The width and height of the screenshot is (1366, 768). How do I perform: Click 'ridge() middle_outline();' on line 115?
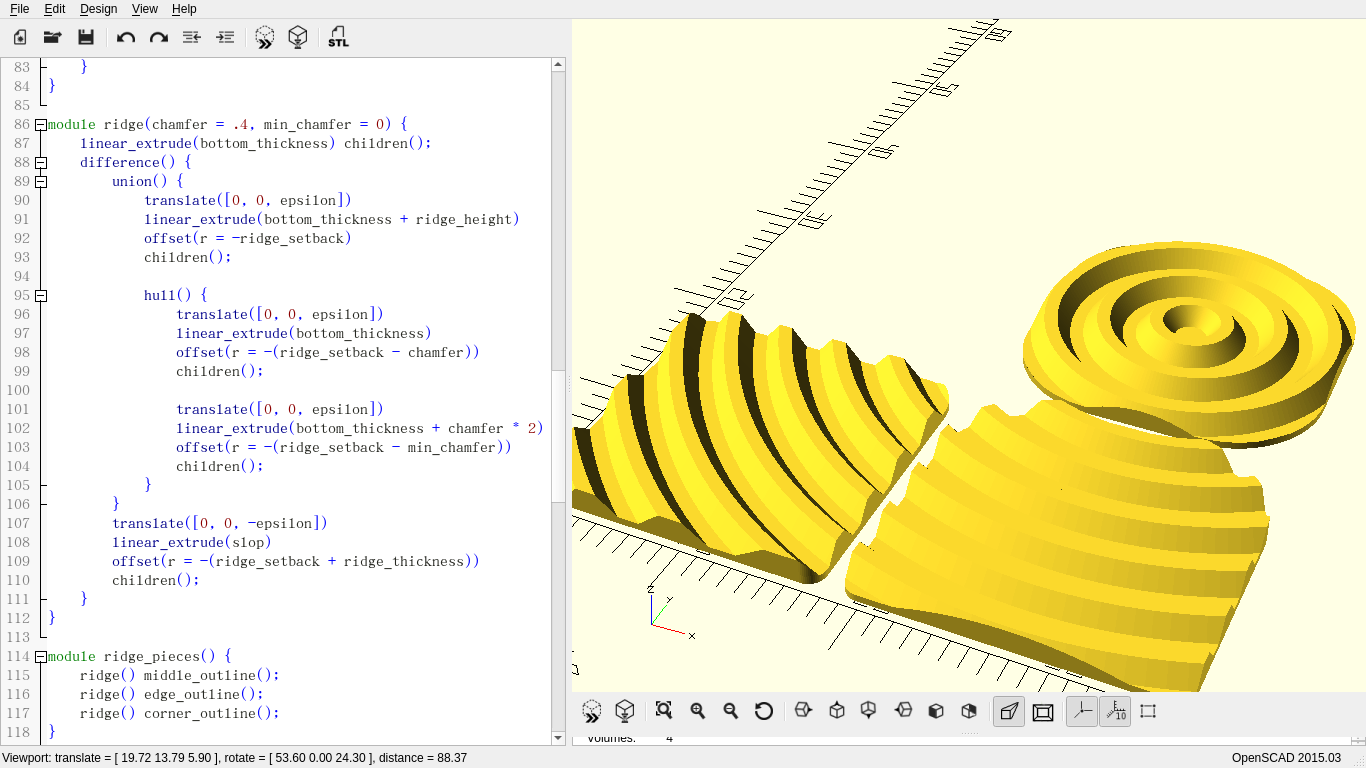(180, 676)
